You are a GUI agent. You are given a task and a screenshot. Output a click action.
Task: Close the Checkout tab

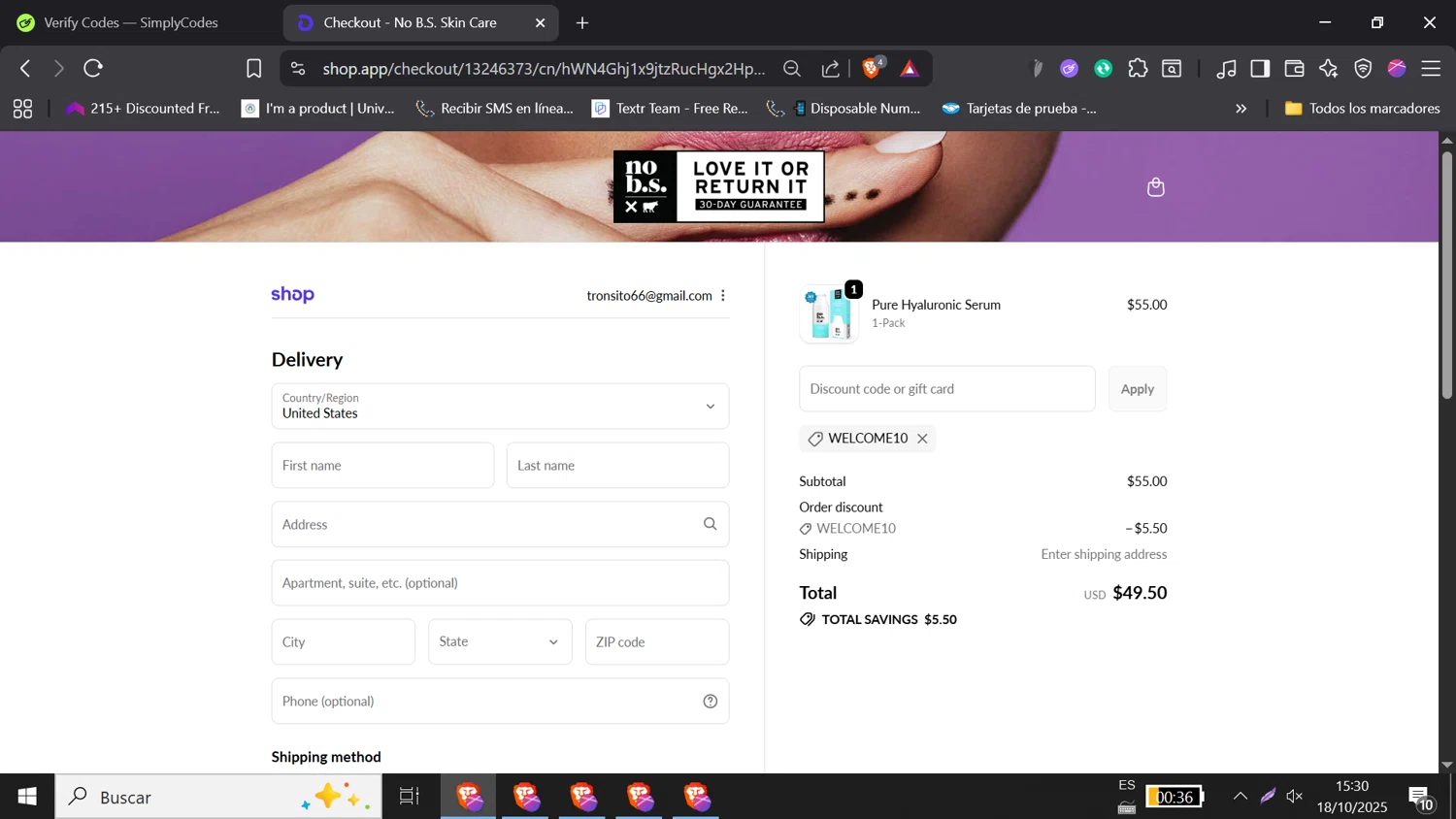click(x=541, y=22)
